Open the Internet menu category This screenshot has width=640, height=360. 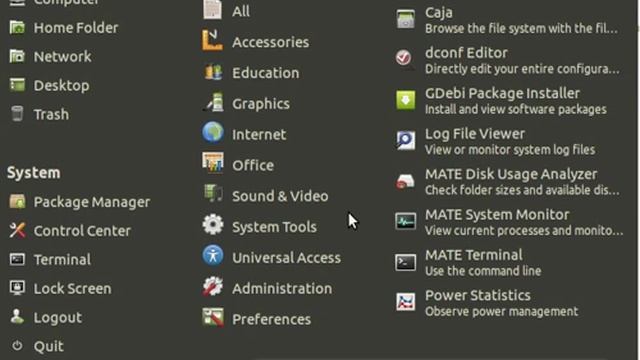pos(259,135)
